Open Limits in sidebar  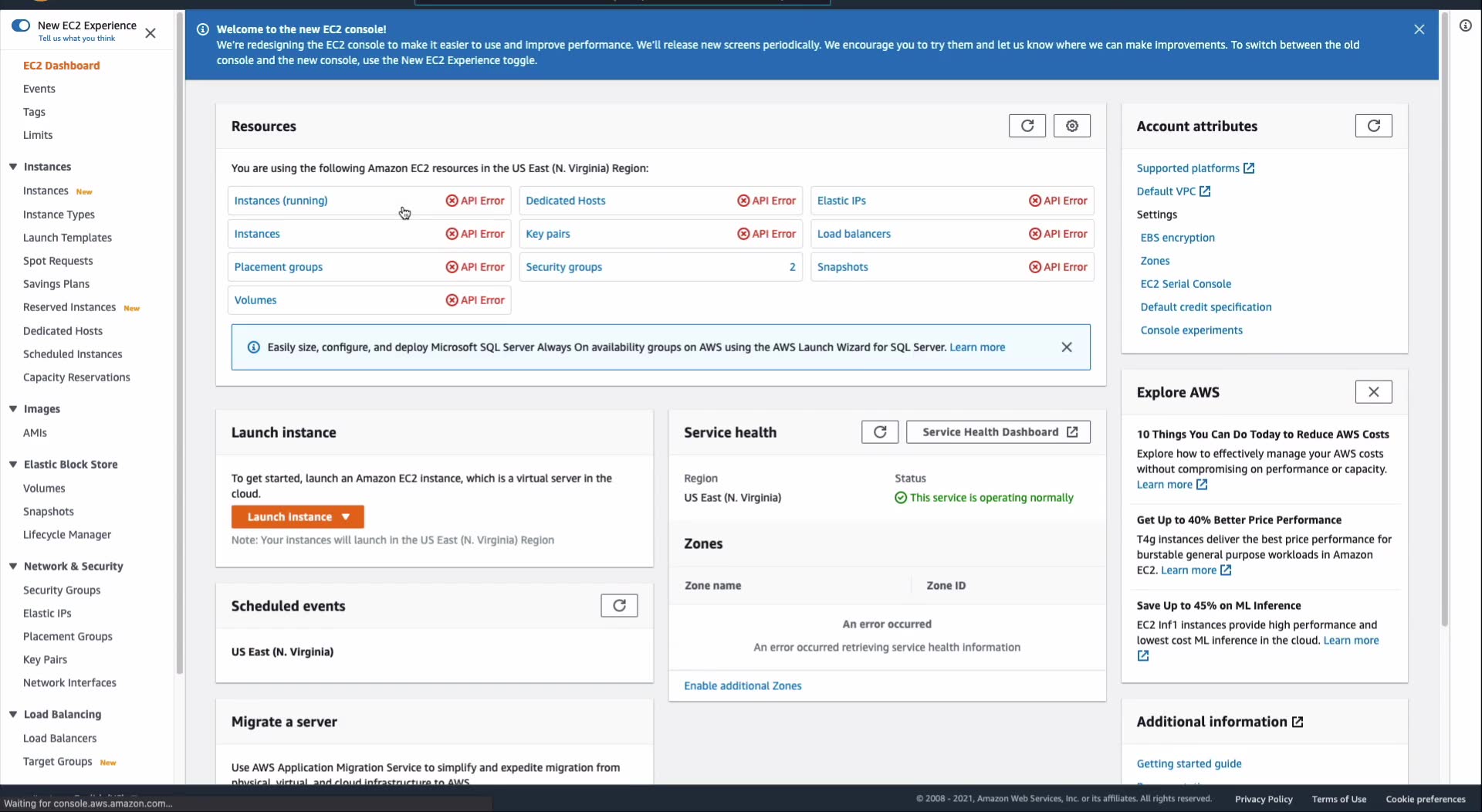(x=38, y=135)
